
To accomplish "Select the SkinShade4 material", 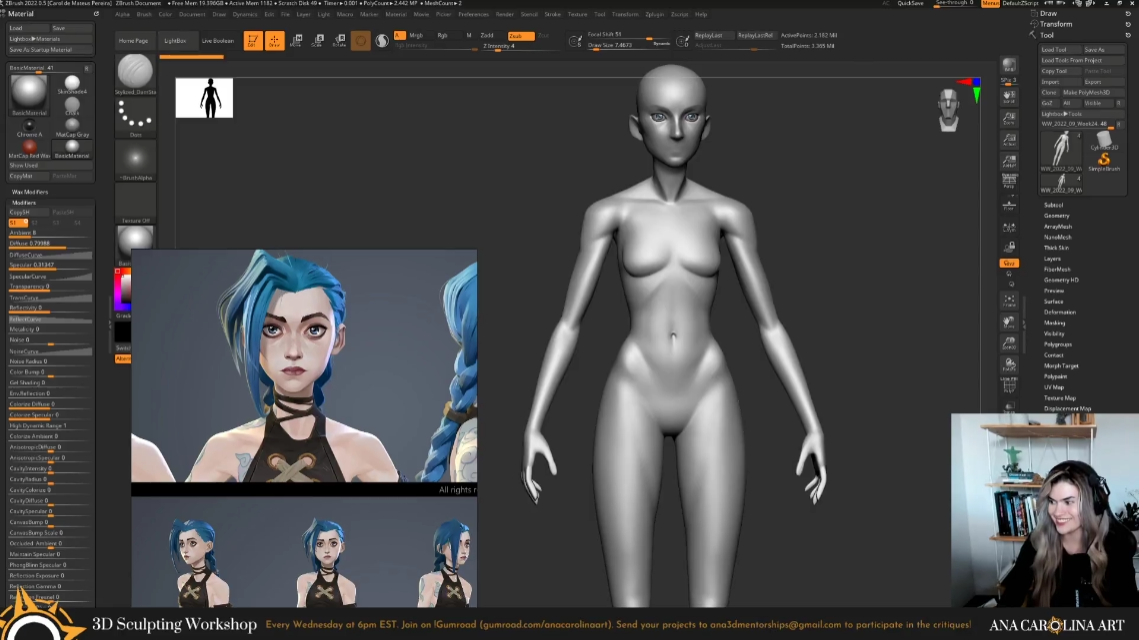I will 72,84.
